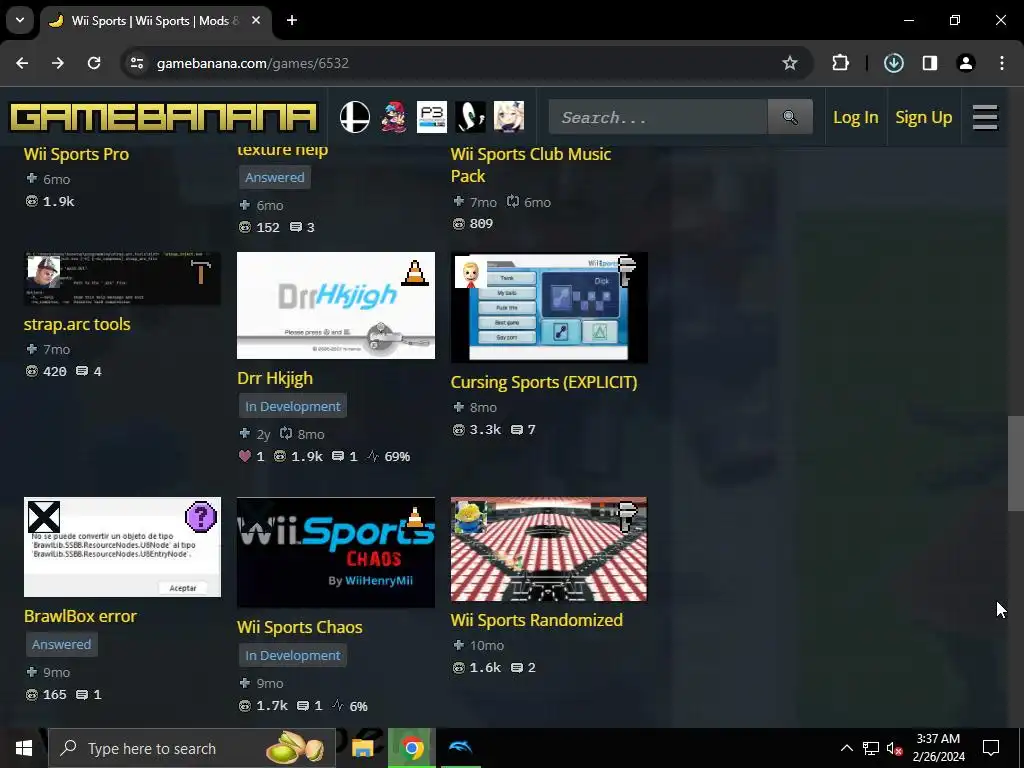Image resolution: width=1024 pixels, height=768 pixels.
Task: Open the strap.arc tools title link
Action: pyautogui.click(x=77, y=324)
